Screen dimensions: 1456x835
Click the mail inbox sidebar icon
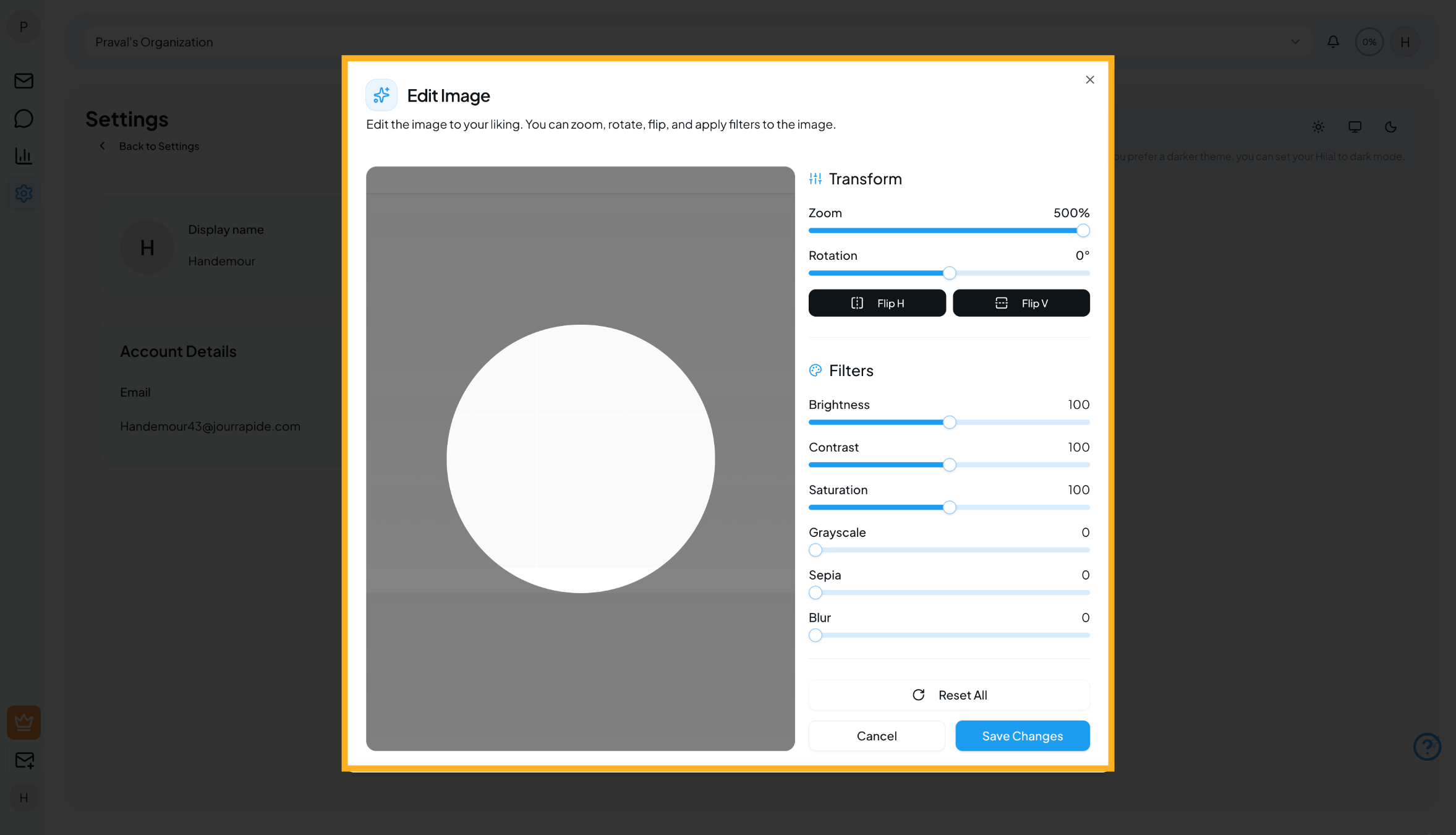tap(23, 81)
